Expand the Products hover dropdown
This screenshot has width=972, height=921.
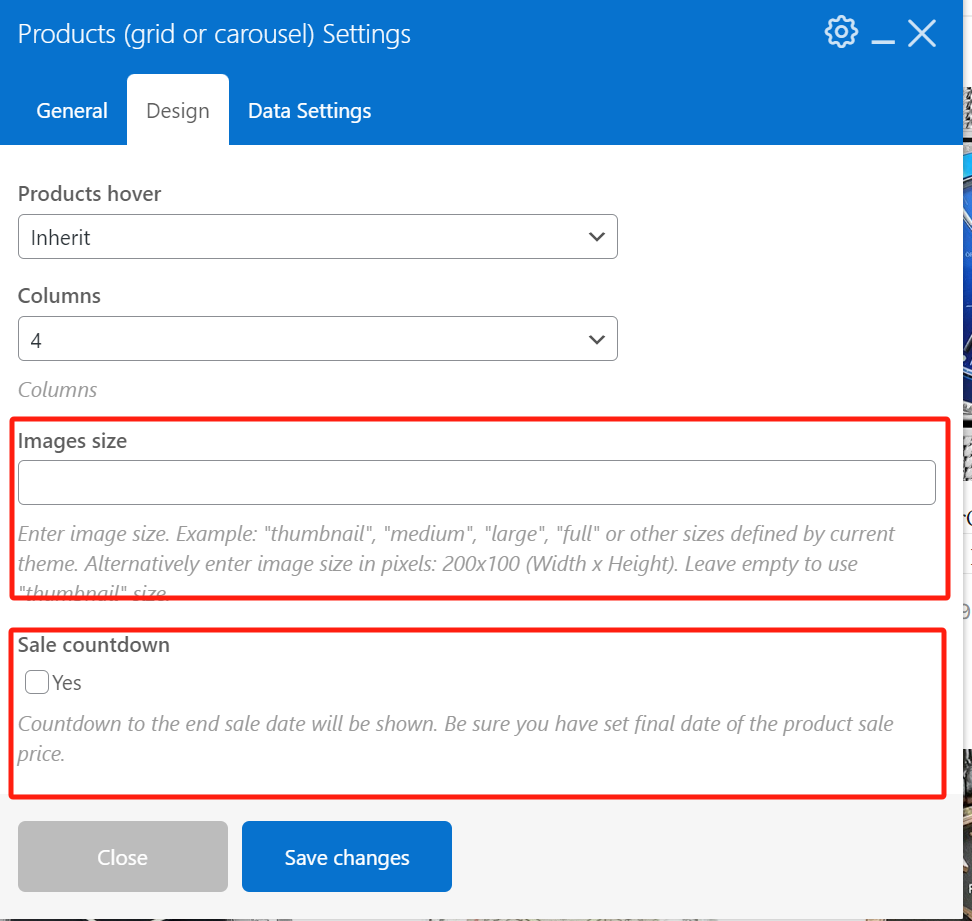[317, 237]
